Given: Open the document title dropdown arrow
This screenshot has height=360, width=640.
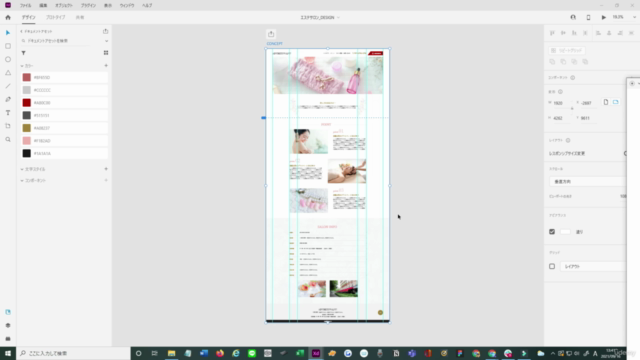Looking at the screenshot, I should 338,18.
